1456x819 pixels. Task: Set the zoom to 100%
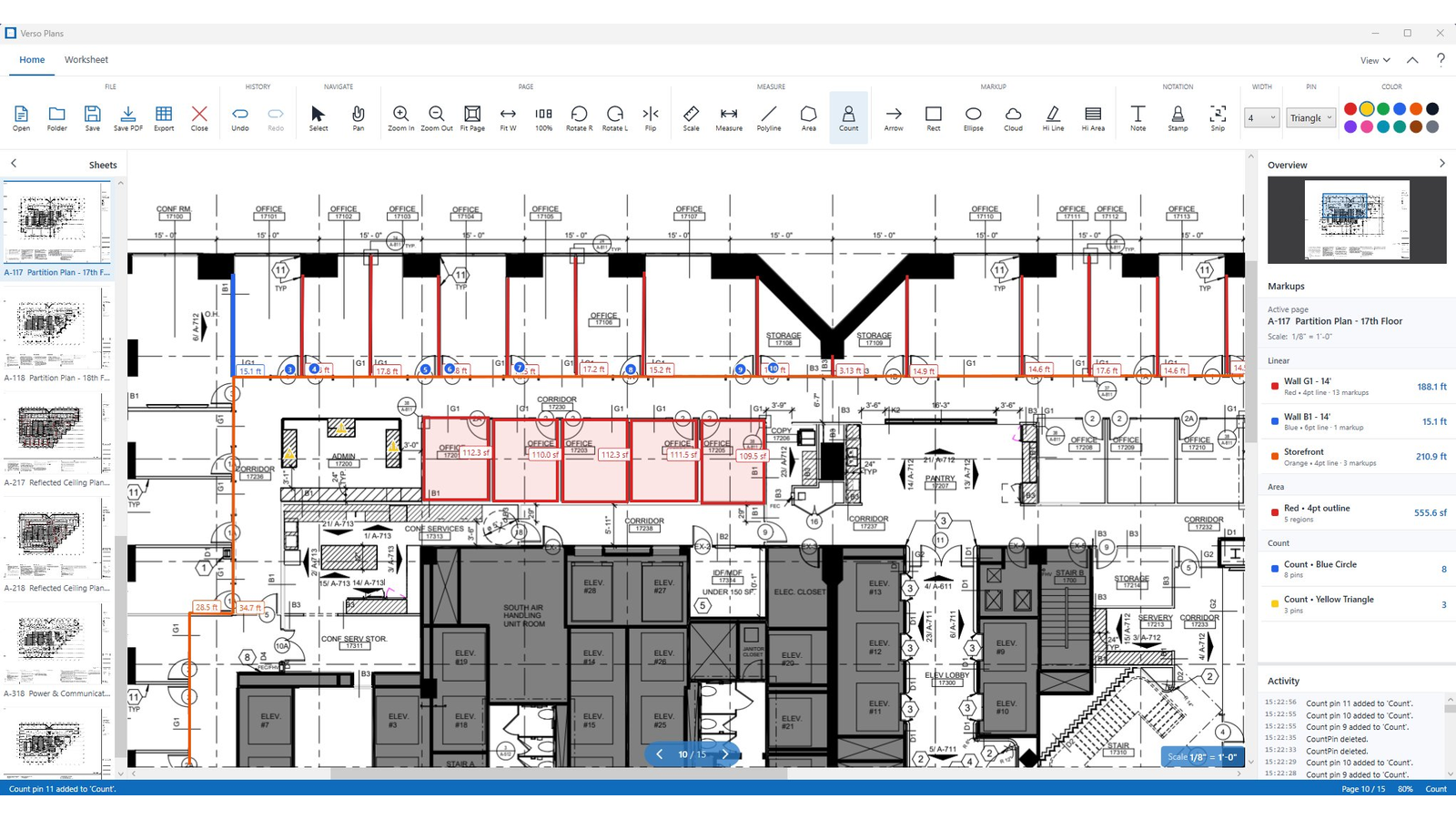point(543,117)
